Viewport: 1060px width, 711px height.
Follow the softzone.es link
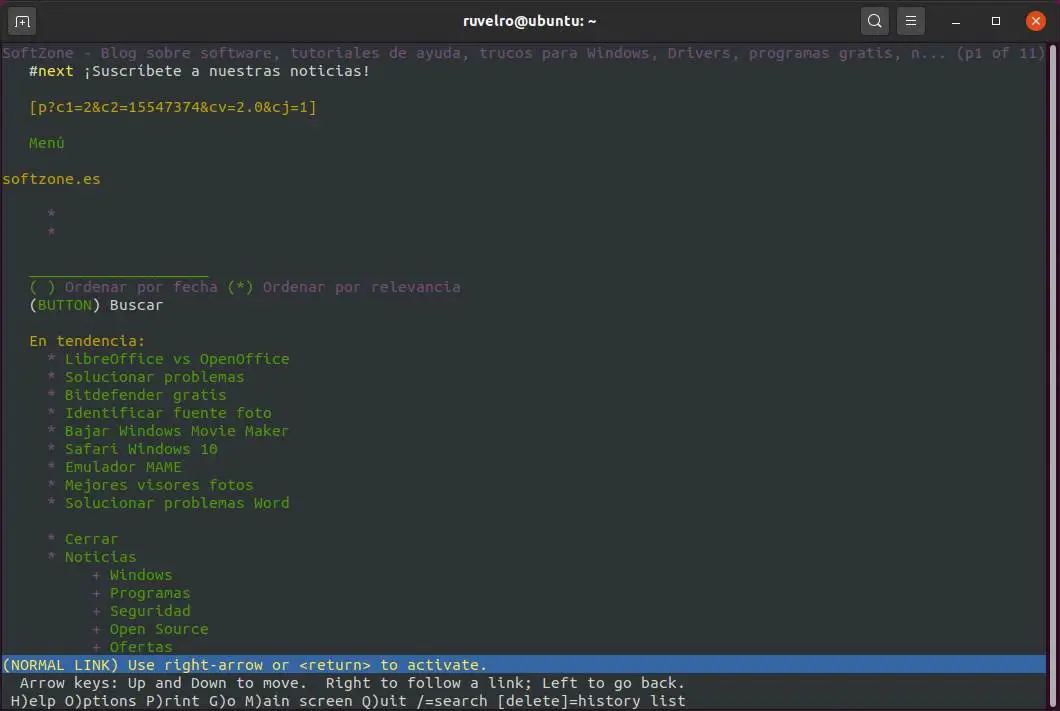(x=51, y=179)
